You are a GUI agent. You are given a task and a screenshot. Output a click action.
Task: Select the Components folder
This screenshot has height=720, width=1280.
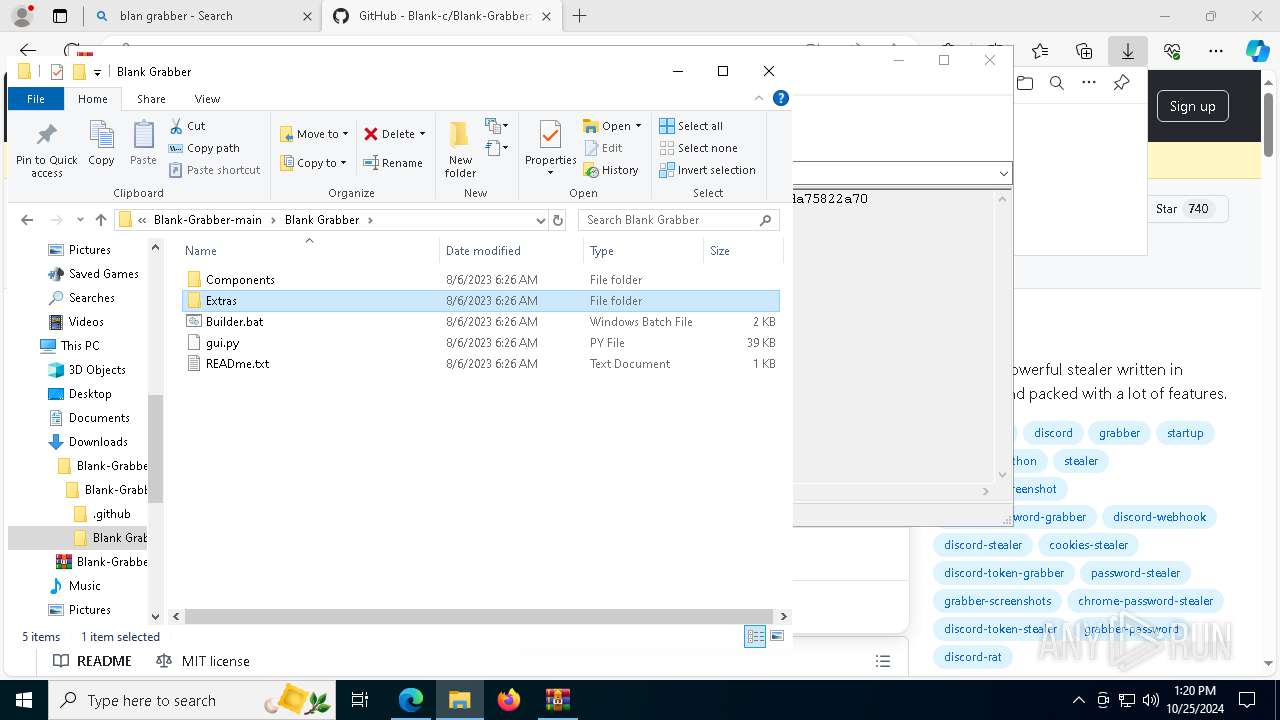tap(240, 280)
